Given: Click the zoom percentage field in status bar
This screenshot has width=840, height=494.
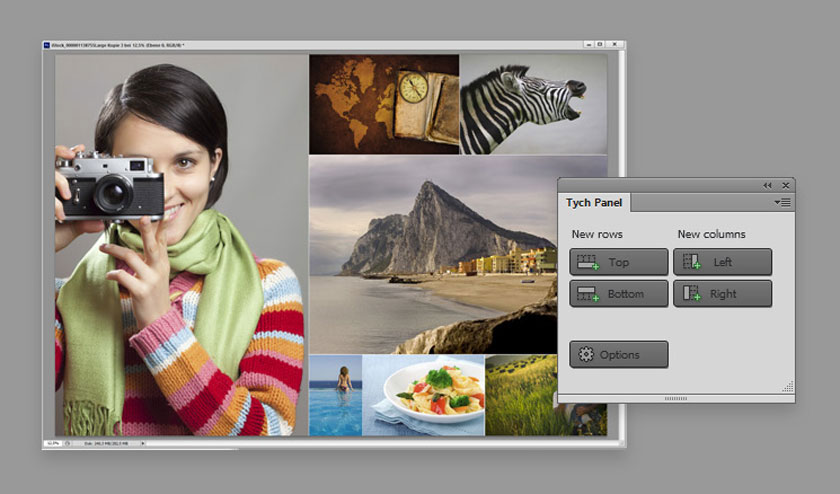Looking at the screenshot, I should 52,444.
